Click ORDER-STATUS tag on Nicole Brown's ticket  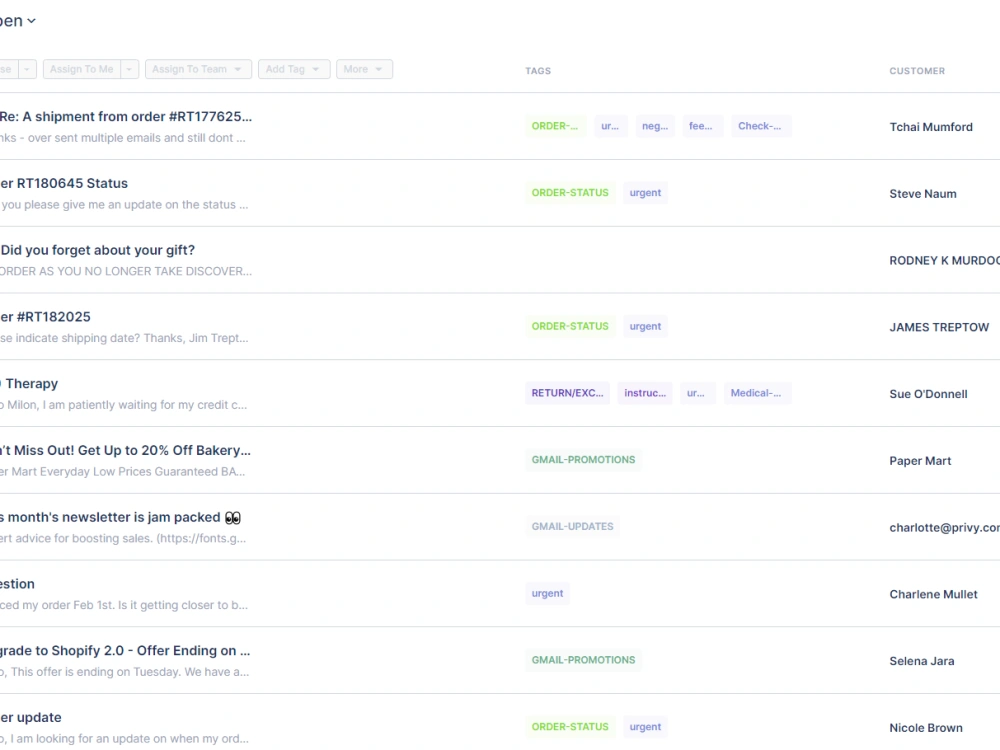point(570,727)
